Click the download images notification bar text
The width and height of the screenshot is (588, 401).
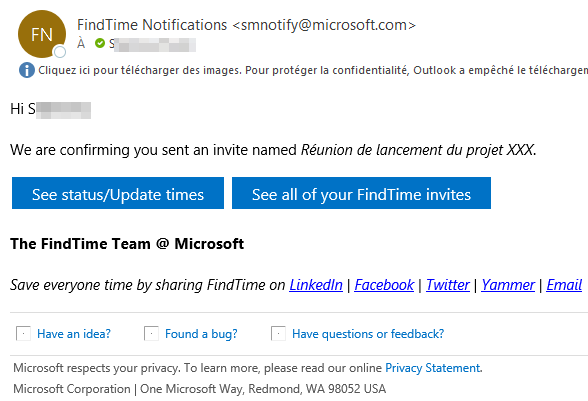coord(313,70)
